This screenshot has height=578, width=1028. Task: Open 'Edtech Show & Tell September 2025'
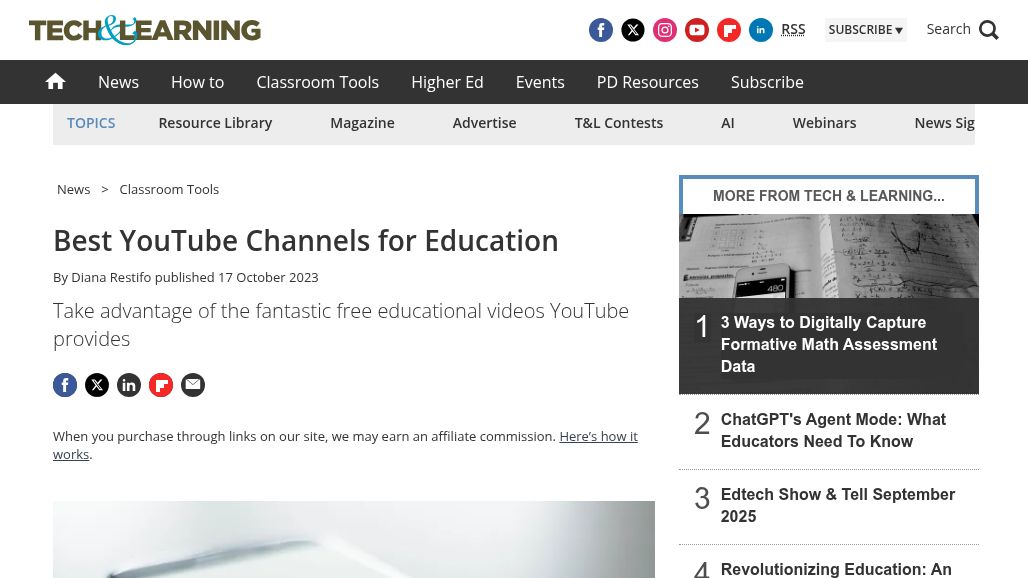[837, 505]
